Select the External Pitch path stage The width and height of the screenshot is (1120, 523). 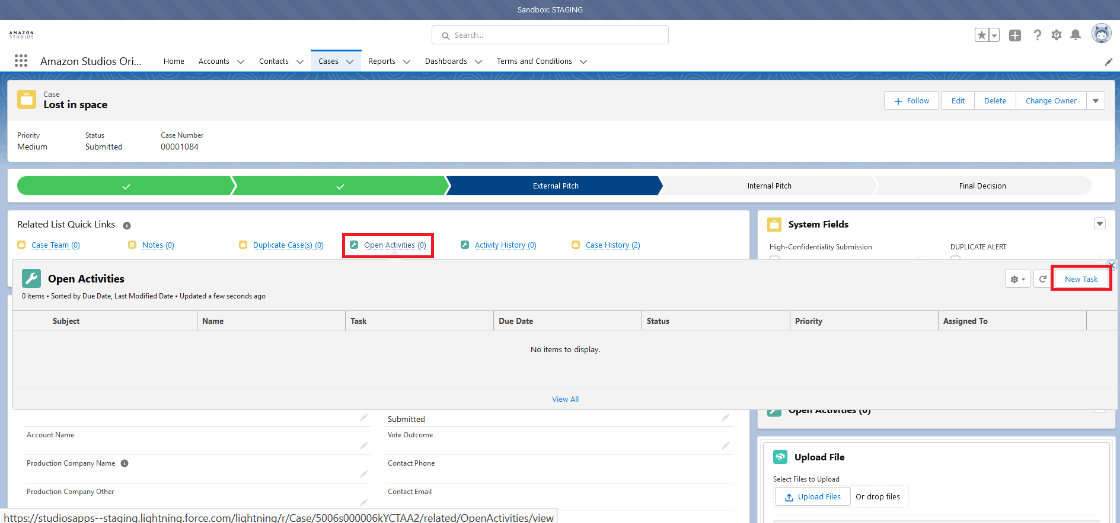coord(556,186)
